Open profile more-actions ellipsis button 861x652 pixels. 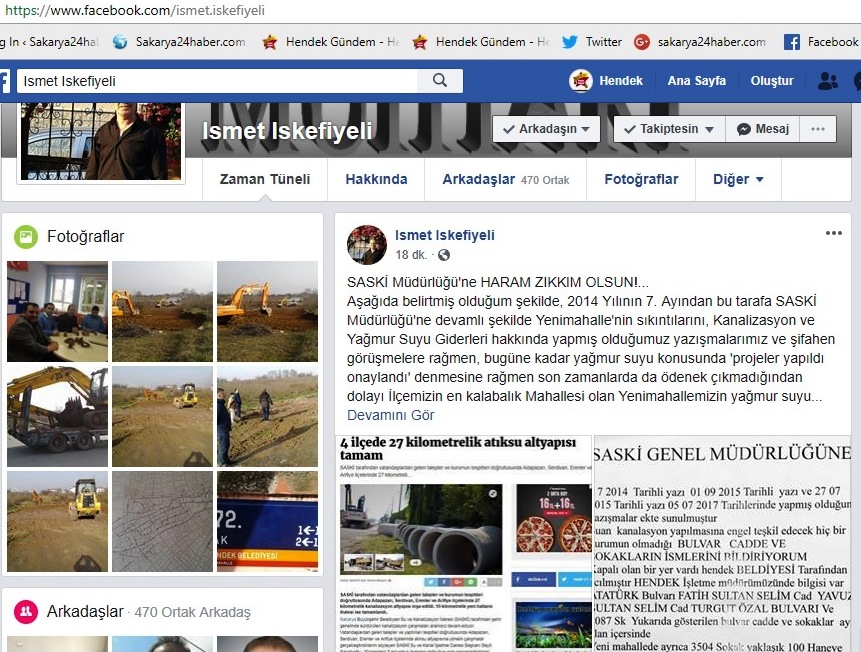(818, 129)
